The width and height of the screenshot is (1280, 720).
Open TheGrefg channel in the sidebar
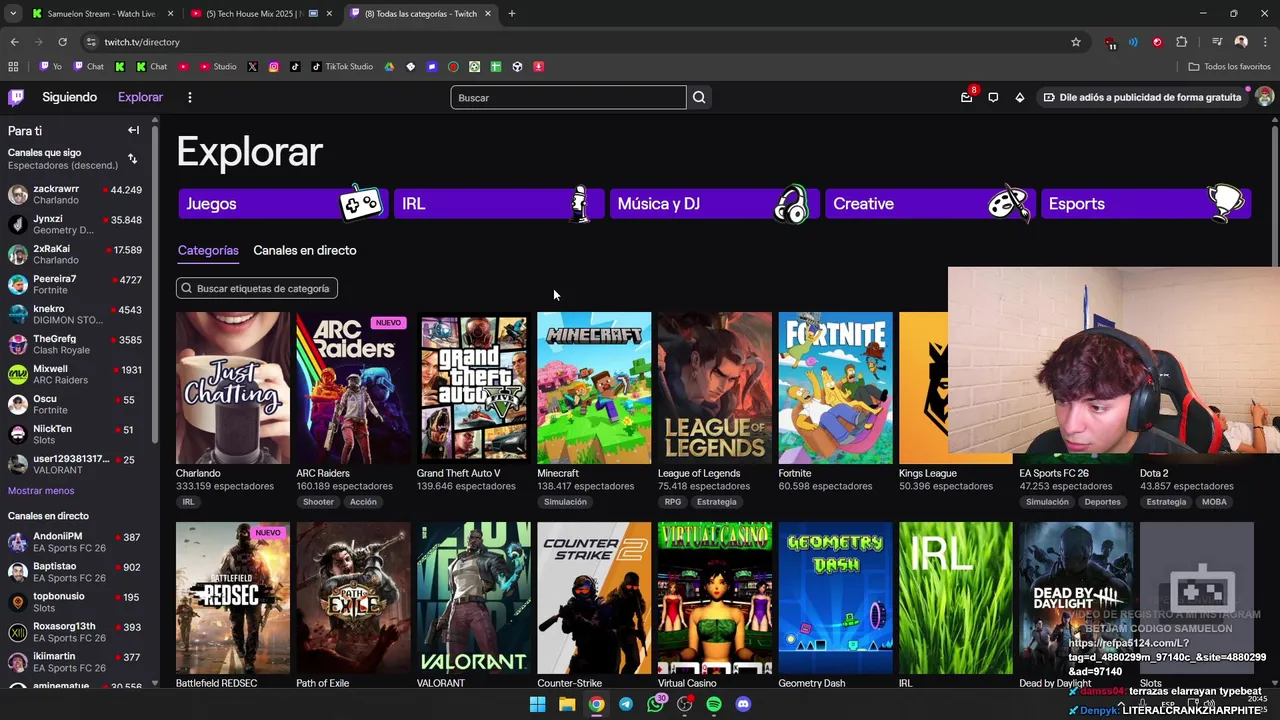[x=76, y=344]
